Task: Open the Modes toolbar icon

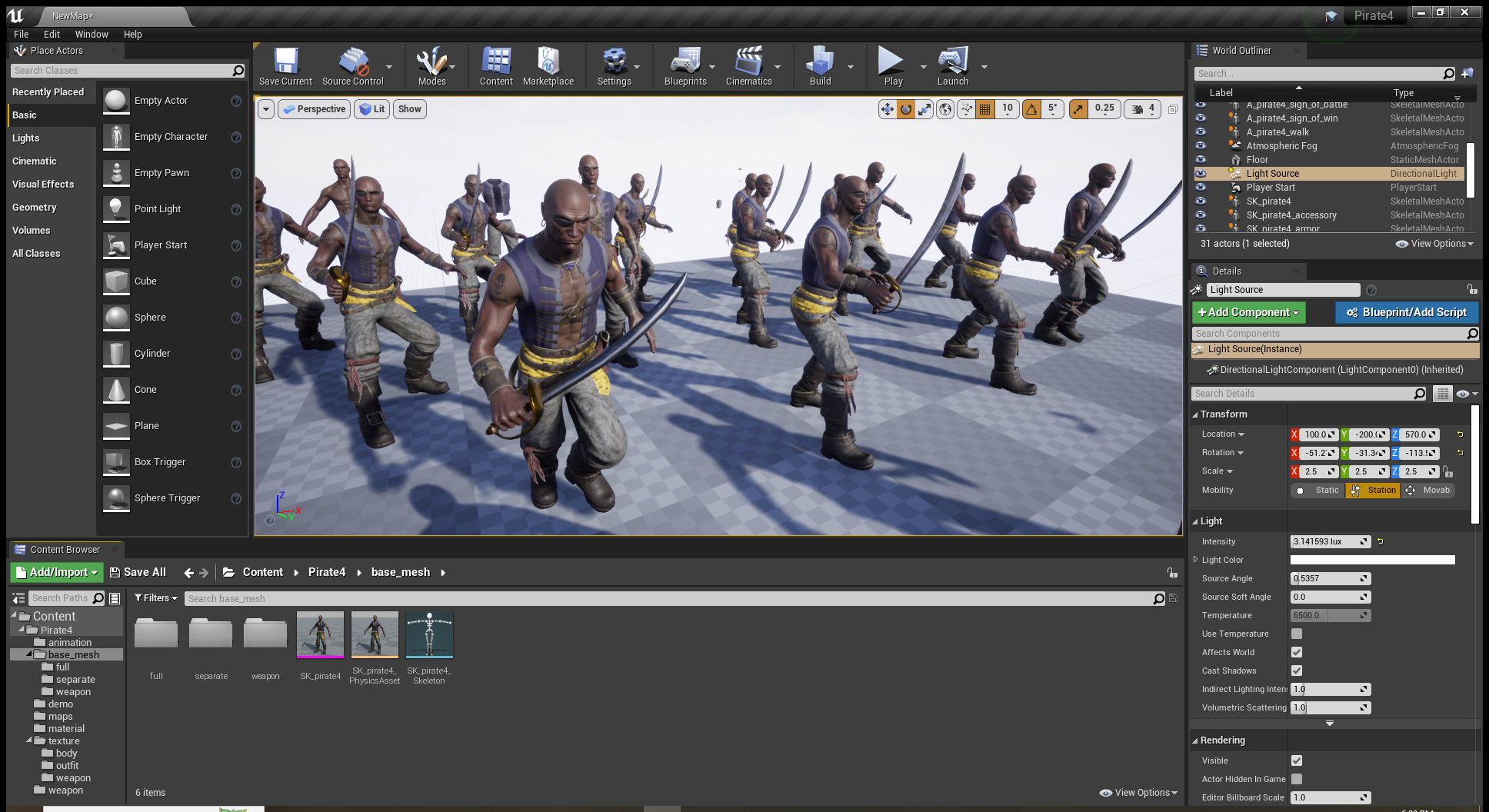Action: point(431,66)
